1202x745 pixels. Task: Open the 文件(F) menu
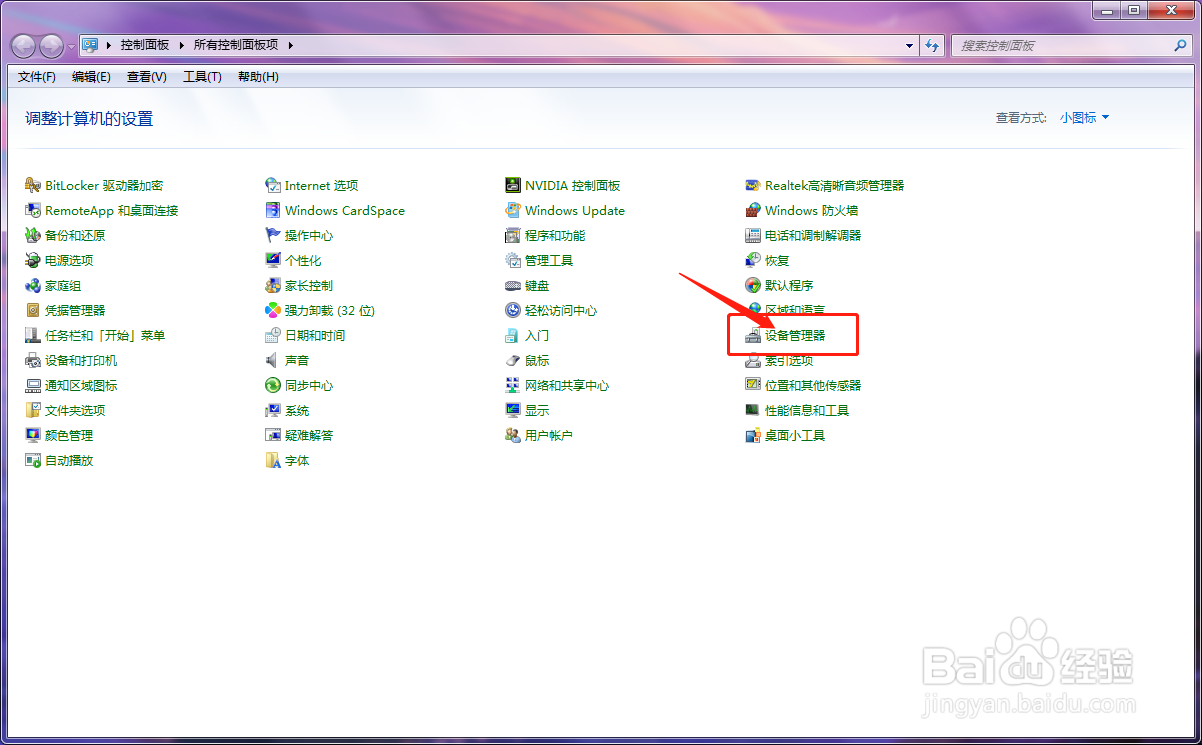(x=37, y=77)
